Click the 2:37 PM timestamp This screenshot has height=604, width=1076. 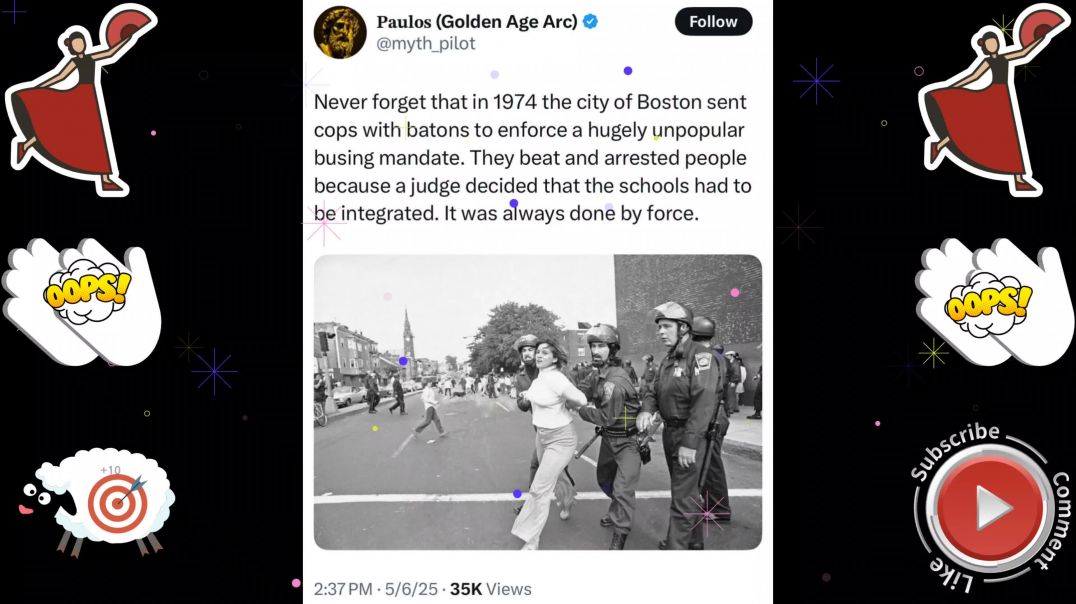[x=343, y=589]
